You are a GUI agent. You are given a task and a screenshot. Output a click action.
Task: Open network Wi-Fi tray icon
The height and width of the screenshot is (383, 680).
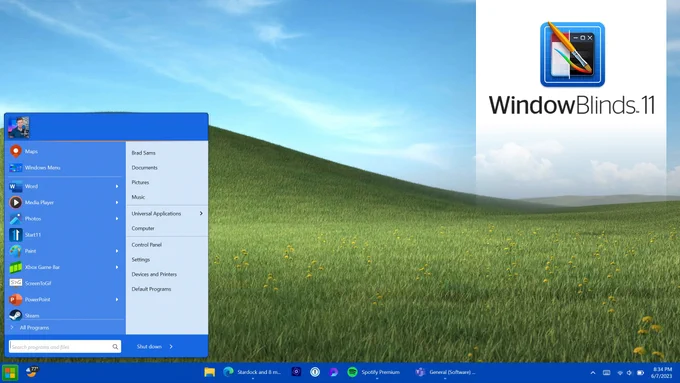(620, 373)
